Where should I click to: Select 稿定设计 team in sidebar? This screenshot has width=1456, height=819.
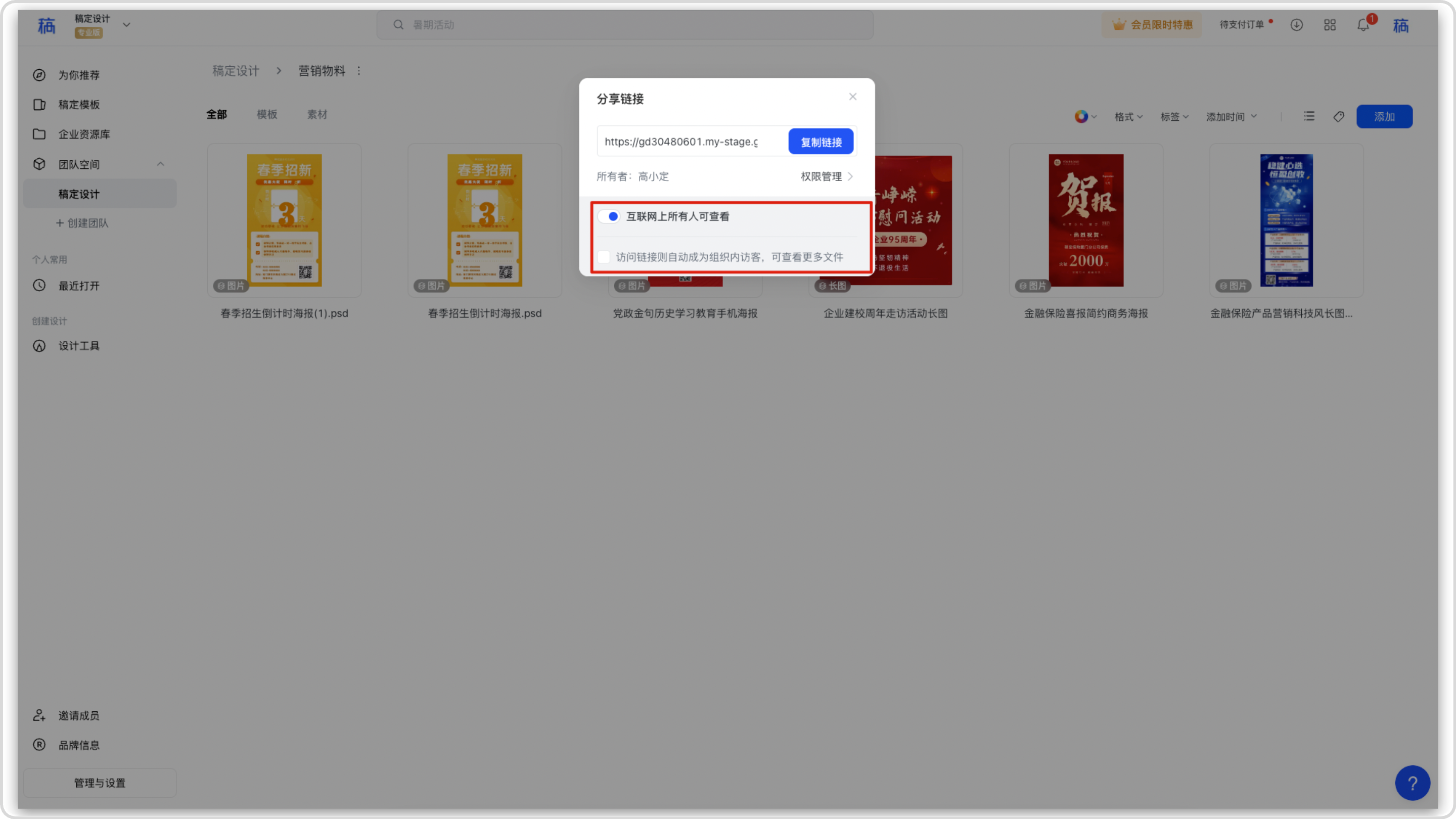tap(100, 194)
